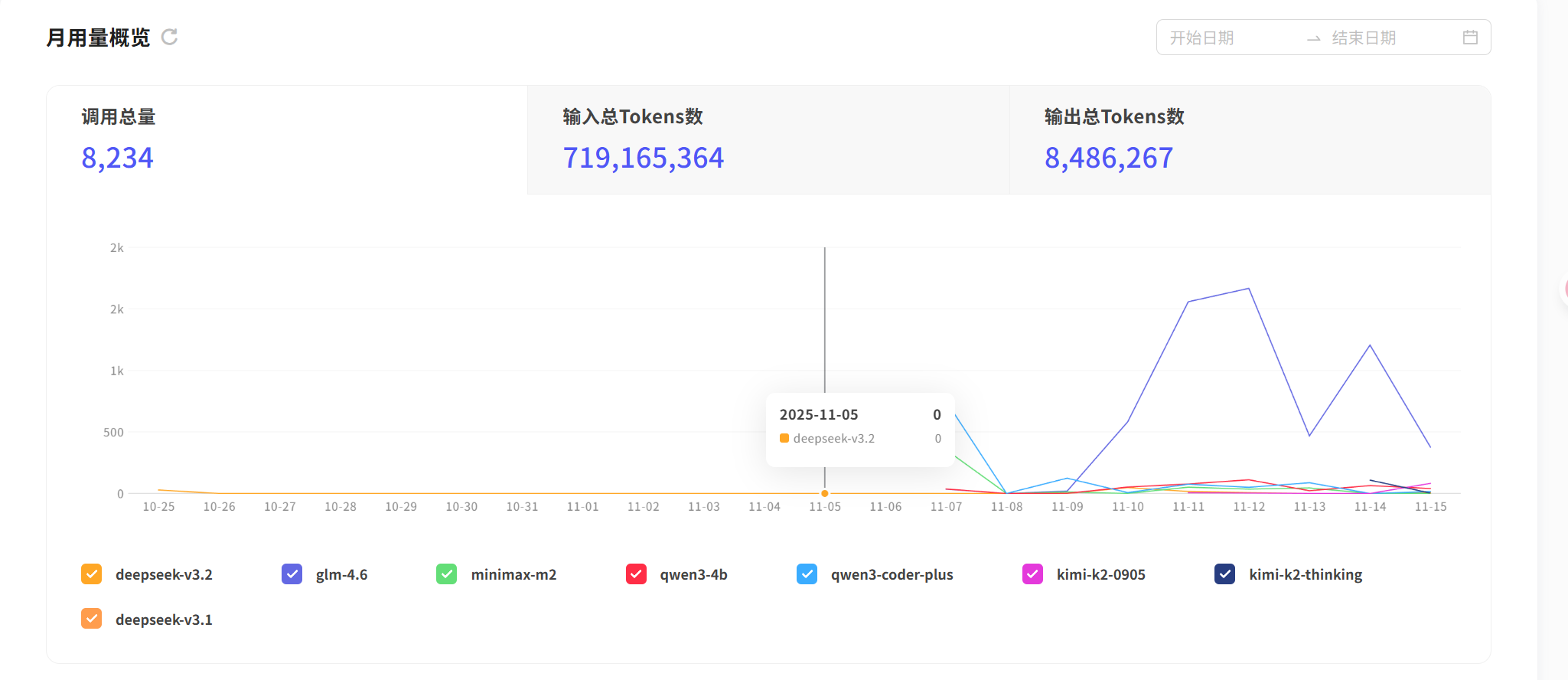Image resolution: width=1568 pixels, height=680 pixels.
Task: Switch to the 输出总Tokens数 tab
Action: point(1250,139)
